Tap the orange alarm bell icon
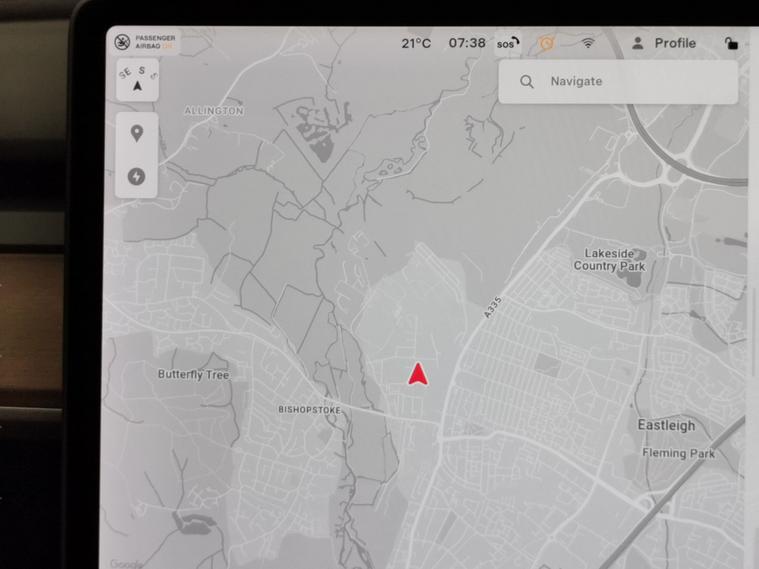Image resolution: width=759 pixels, height=569 pixels. (546, 44)
